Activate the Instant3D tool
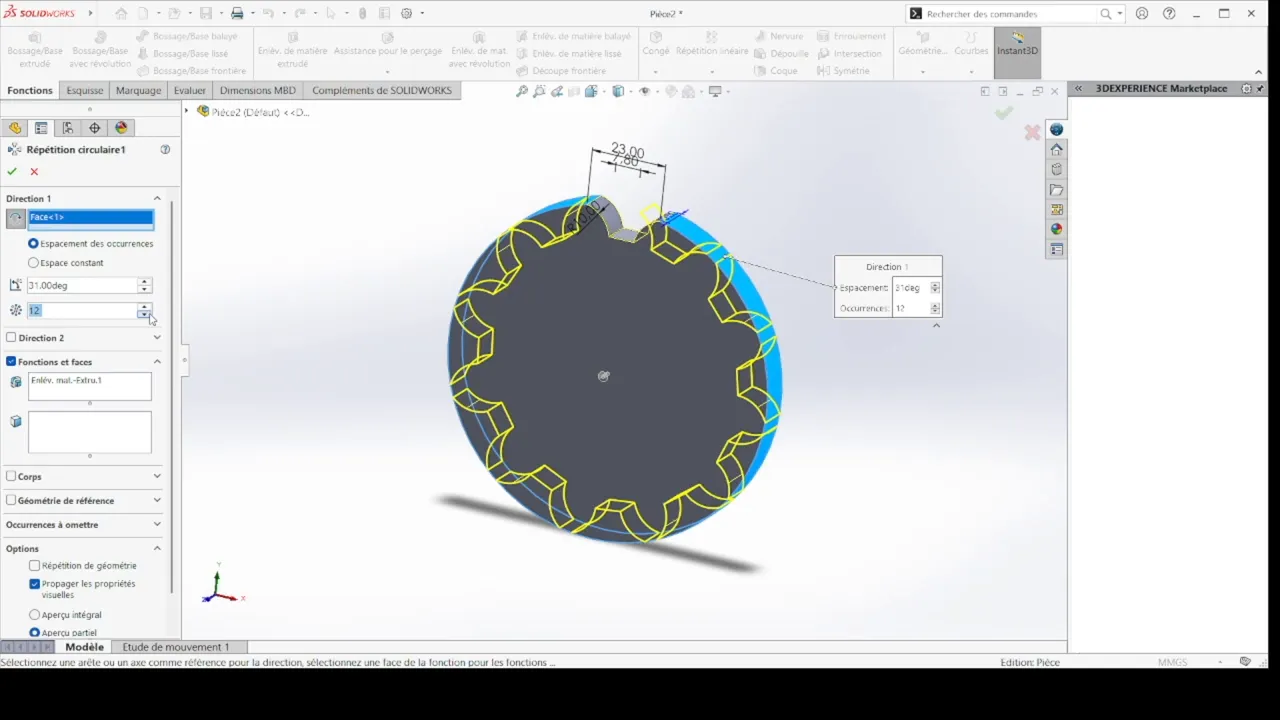 click(1016, 50)
